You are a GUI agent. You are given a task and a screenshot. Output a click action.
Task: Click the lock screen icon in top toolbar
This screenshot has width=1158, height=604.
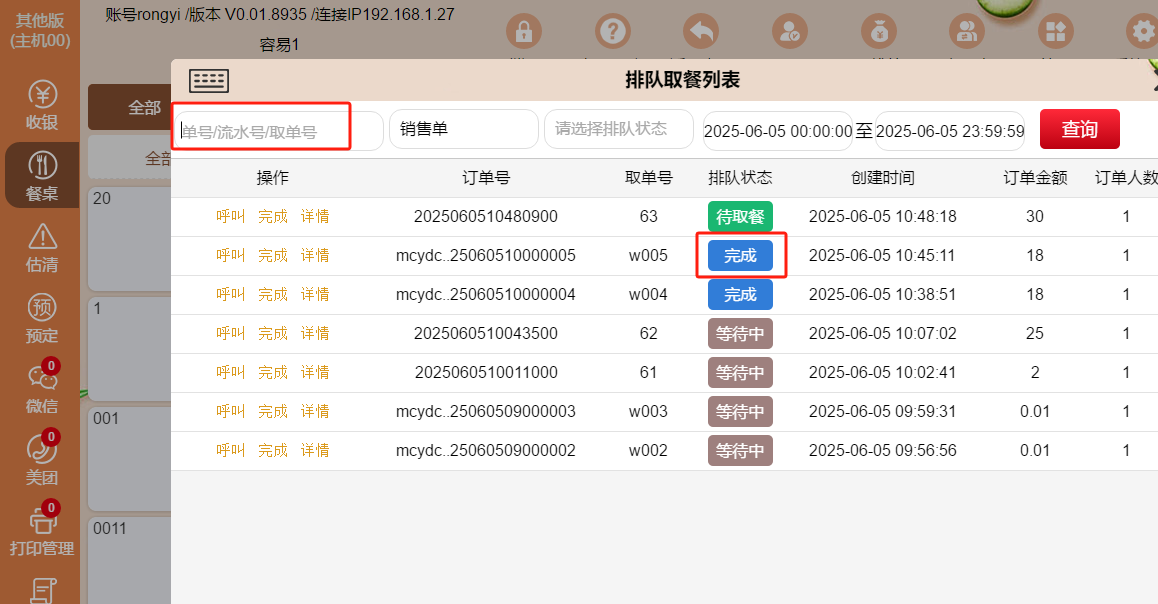pyautogui.click(x=524, y=32)
